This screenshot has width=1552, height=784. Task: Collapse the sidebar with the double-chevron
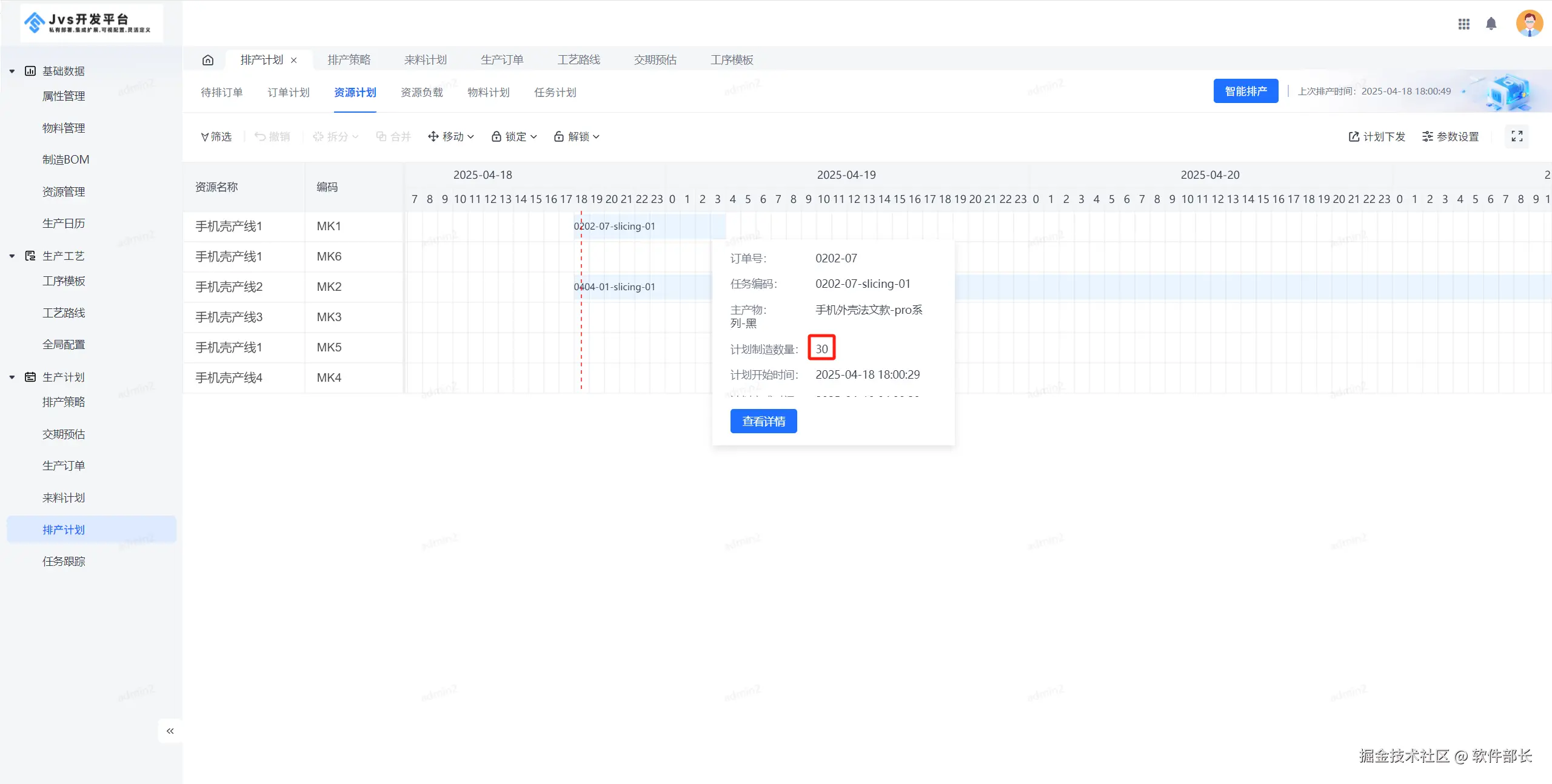[x=170, y=731]
